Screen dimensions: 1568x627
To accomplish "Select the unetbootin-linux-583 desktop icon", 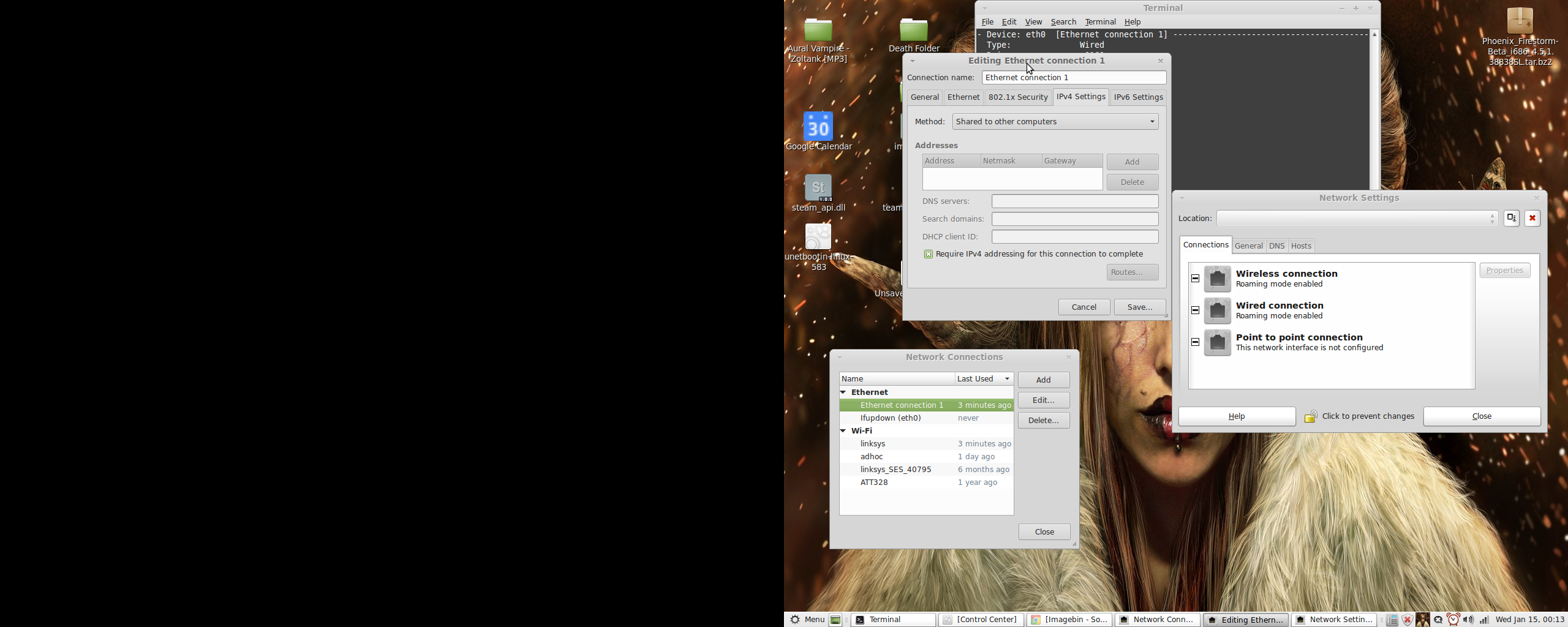I will coord(818,237).
